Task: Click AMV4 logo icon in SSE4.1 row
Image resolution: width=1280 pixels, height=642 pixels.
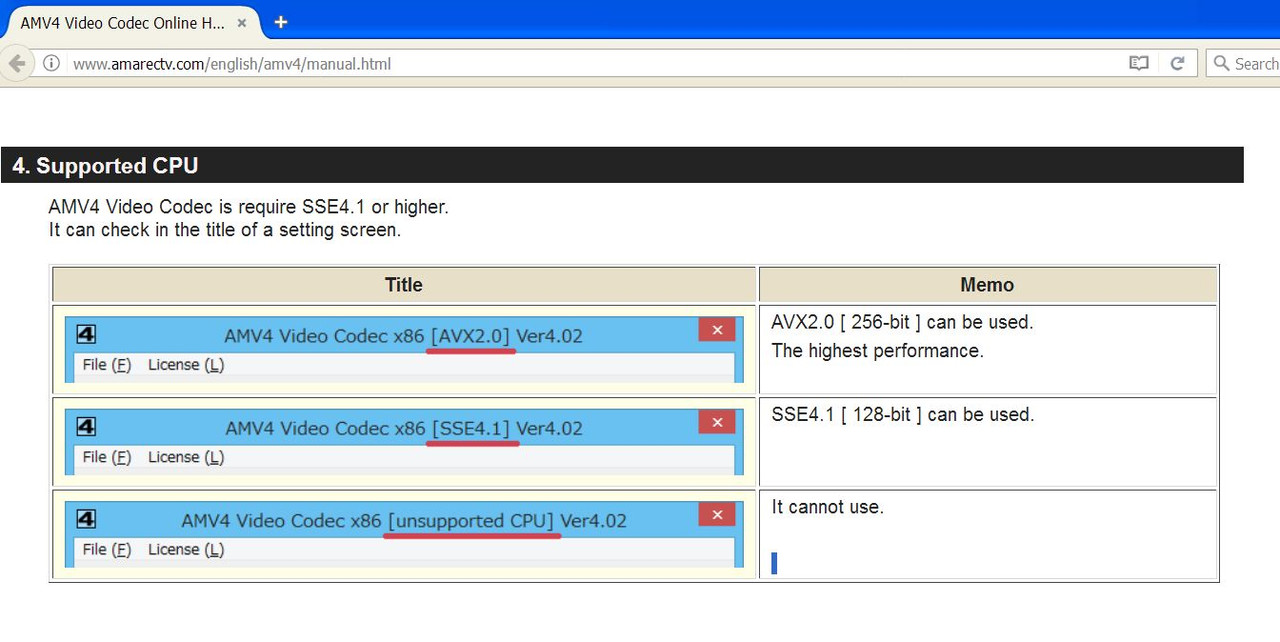Action: [86, 427]
